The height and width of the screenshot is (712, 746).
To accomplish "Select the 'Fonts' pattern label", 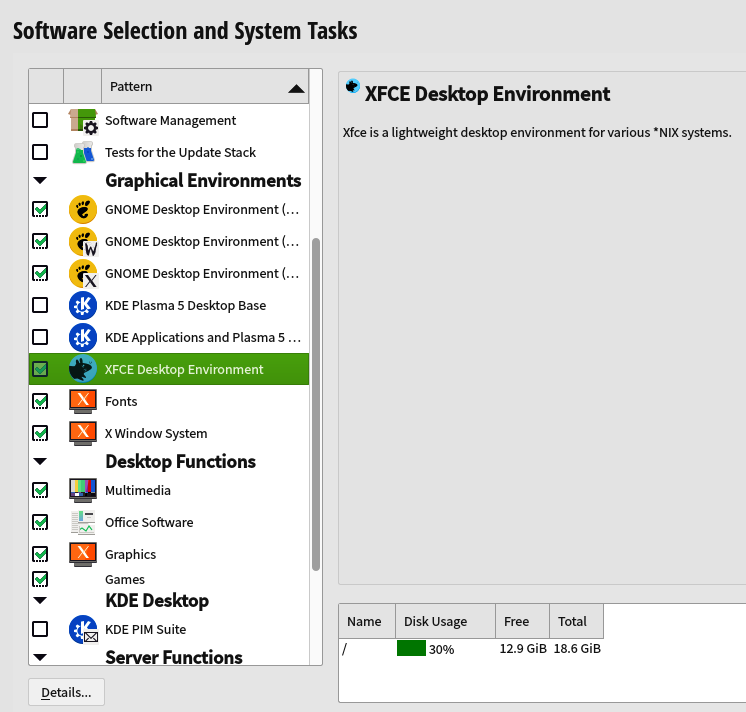I will click(121, 401).
